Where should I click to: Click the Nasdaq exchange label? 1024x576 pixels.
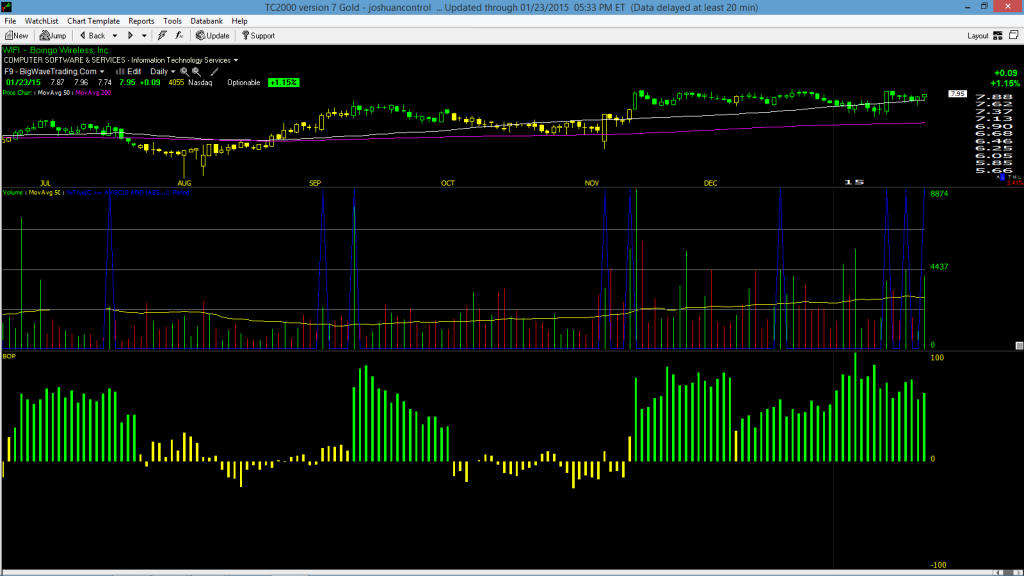pyautogui.click(x=200, y=83)
